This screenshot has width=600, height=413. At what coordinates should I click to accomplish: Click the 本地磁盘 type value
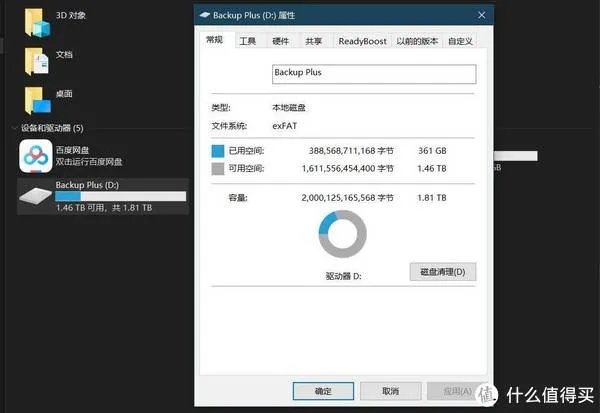[x=289, y=108]
